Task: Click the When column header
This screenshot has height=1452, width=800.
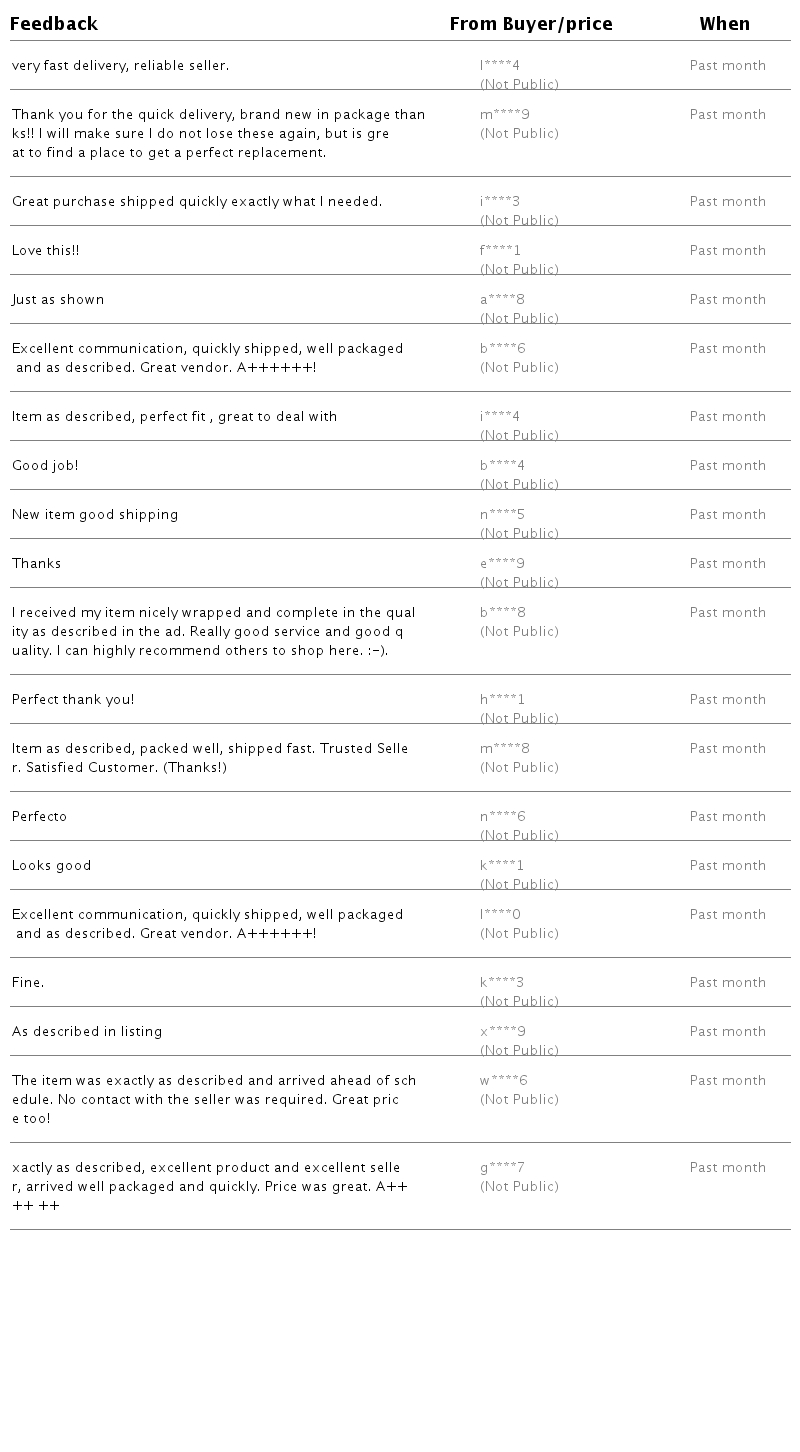Action: (725, 24)
